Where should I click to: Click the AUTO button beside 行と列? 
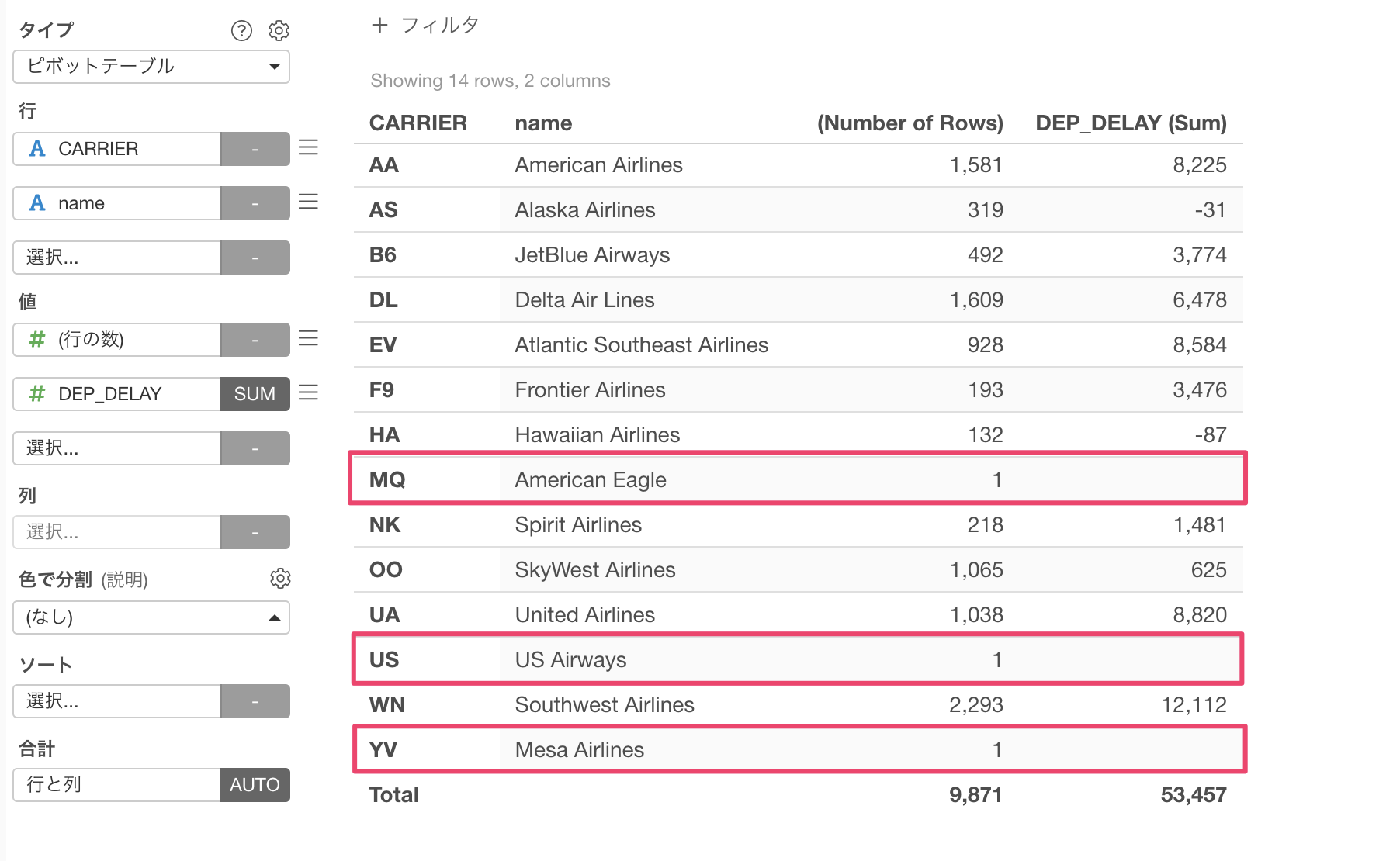point(255,785)
